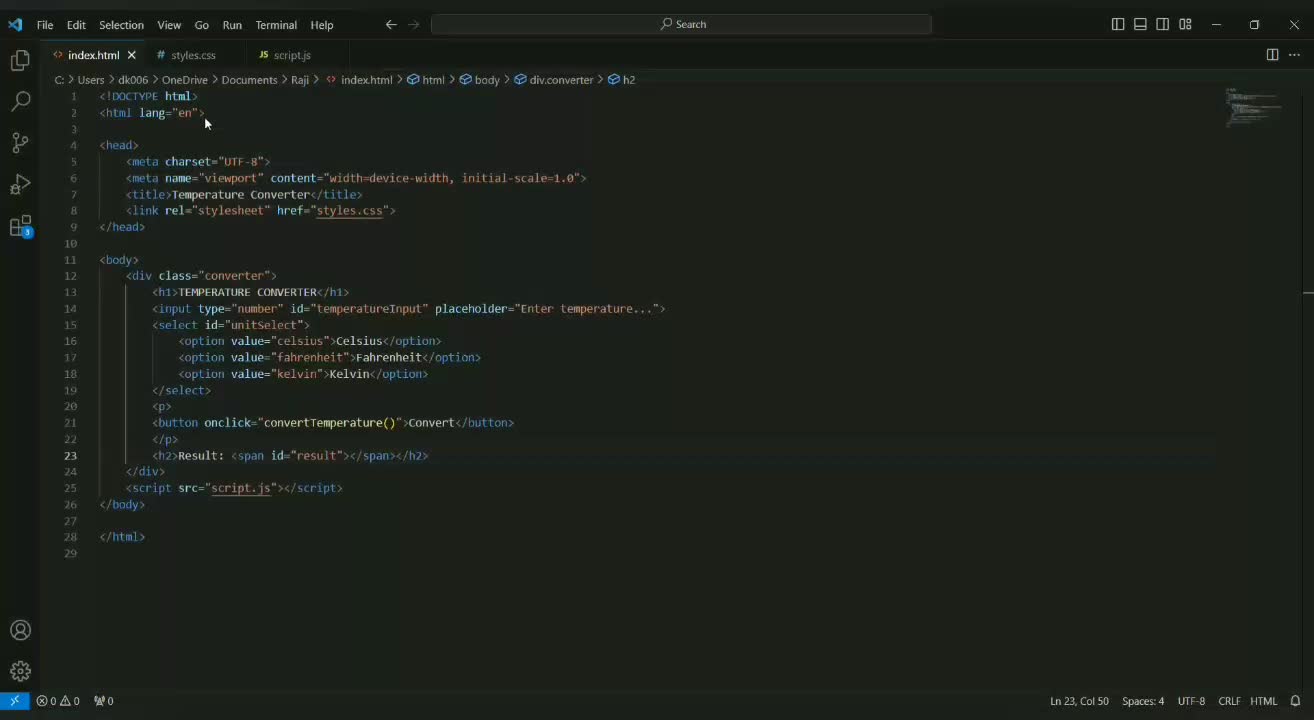Open the Explorer view in activity bar
Image resolution: width=1314 pixels, height=720 pixels.
20,61
